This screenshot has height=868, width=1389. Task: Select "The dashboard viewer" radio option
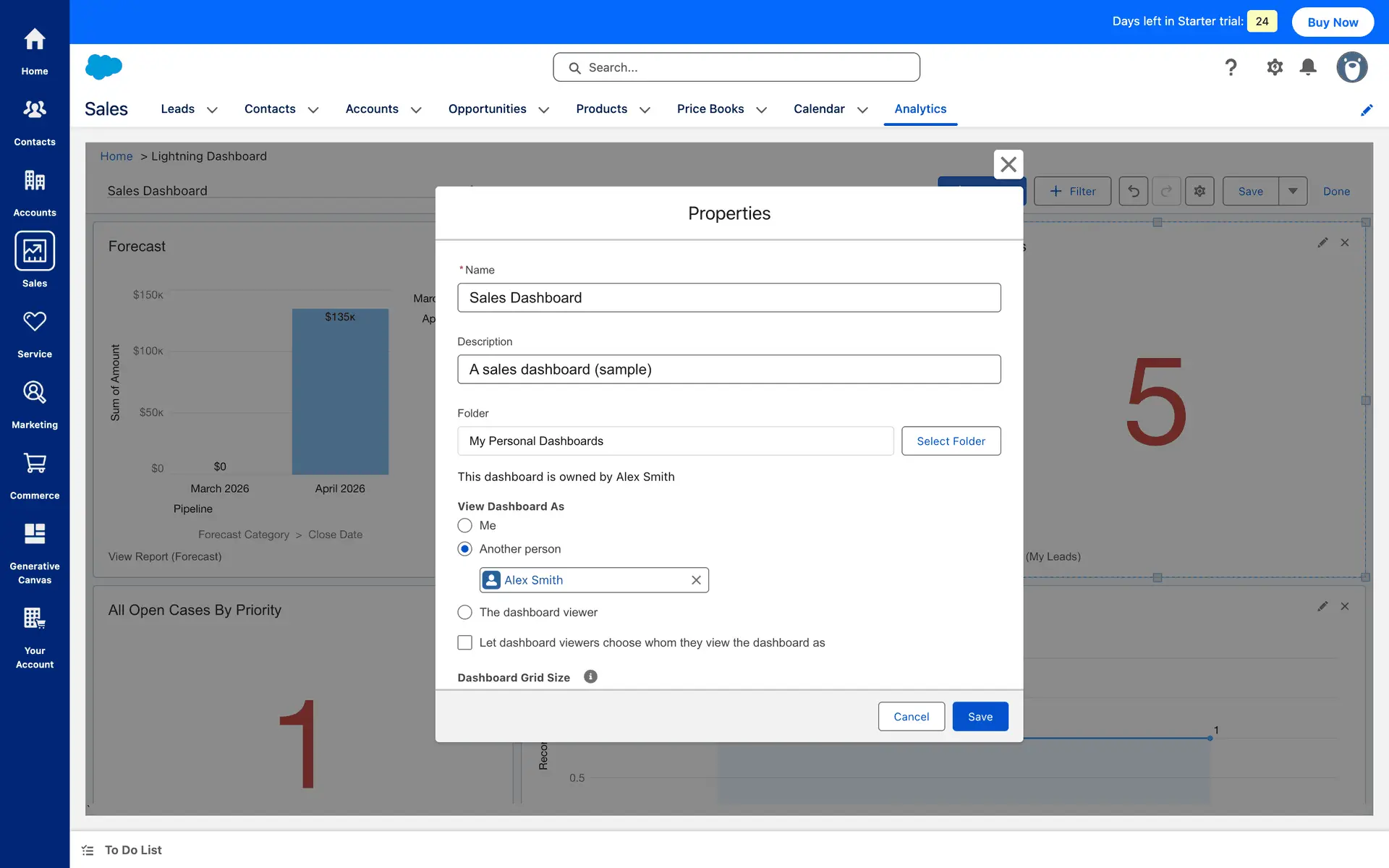point(464,613)
